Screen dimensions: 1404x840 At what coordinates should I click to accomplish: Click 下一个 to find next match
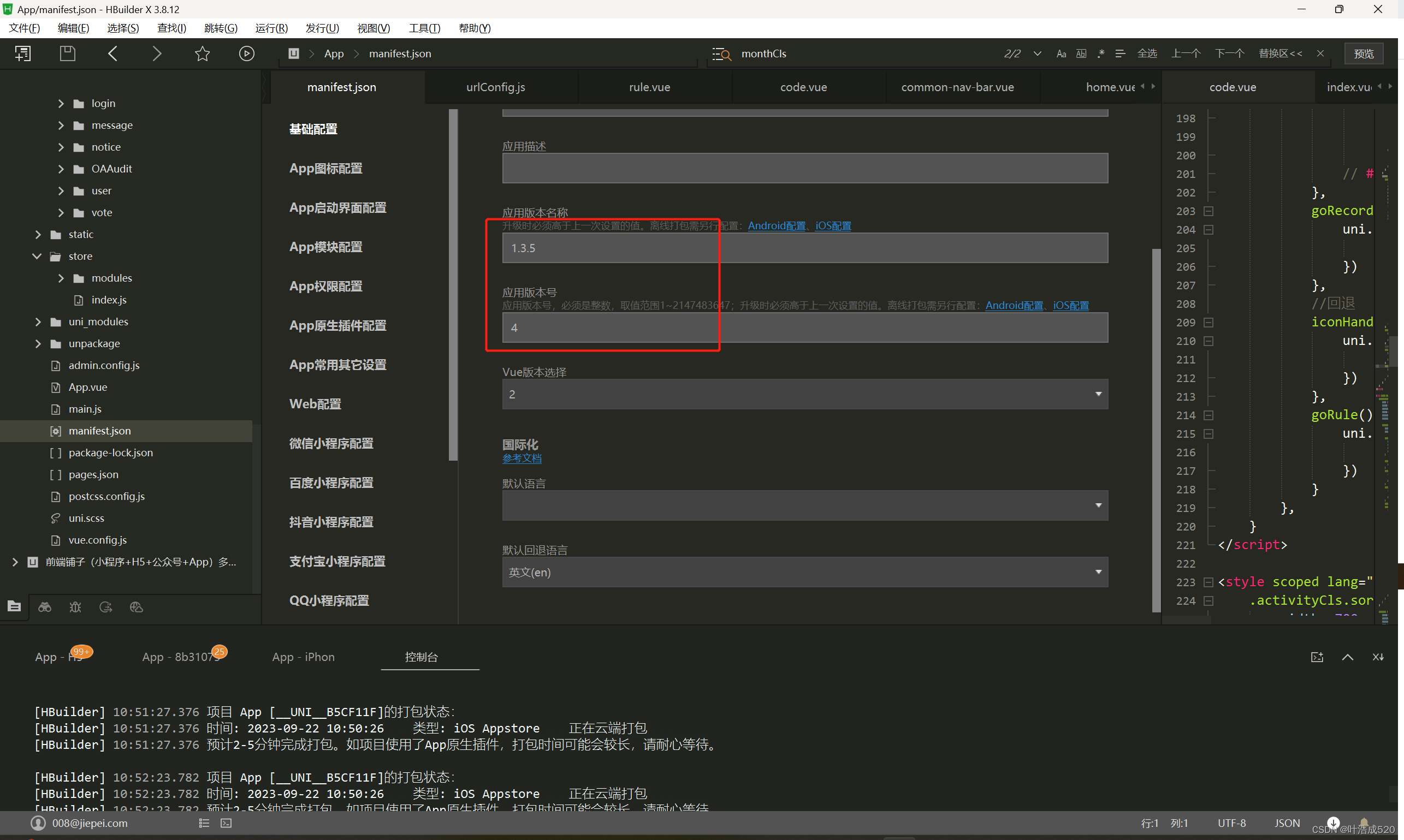click(x=1230, y=54)
